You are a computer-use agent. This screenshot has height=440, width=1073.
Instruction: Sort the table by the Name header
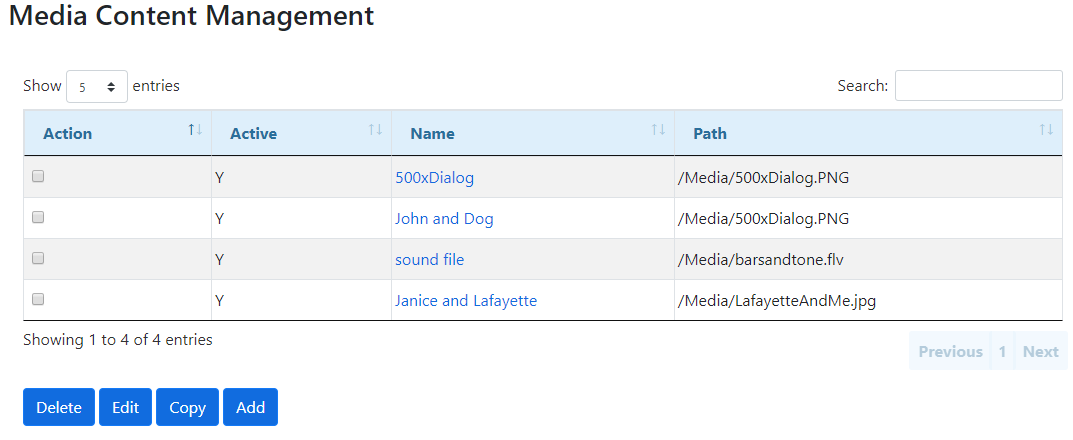click(432, 133)
